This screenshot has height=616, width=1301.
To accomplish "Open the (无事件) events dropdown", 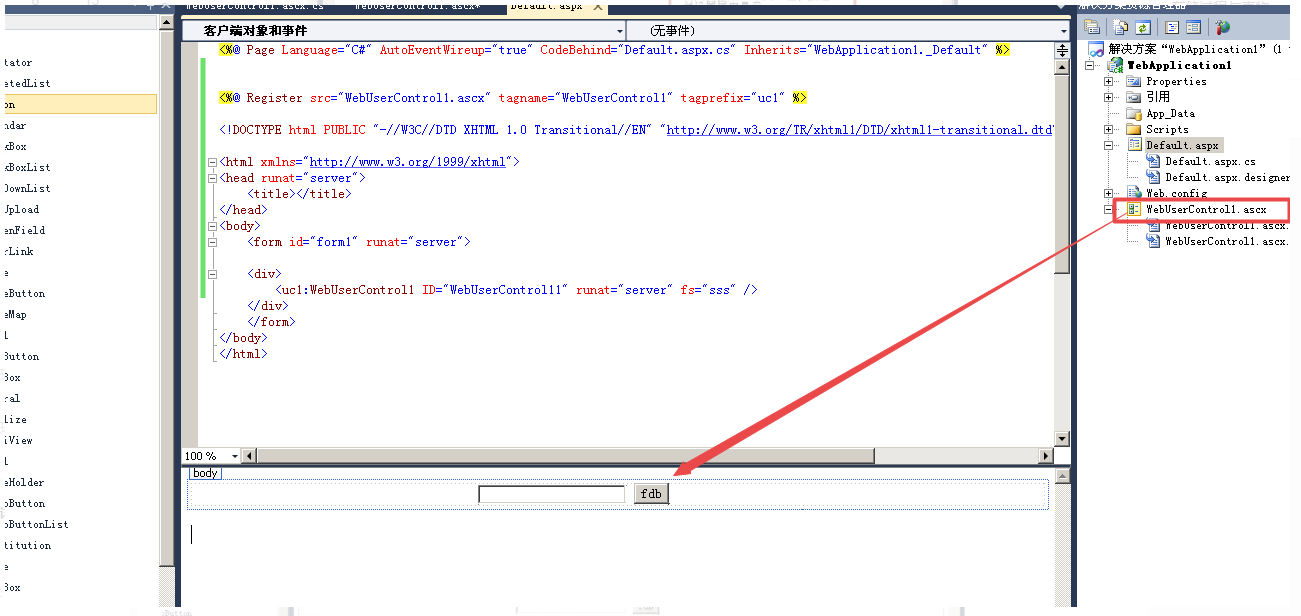I will click(x=848, y=31).
